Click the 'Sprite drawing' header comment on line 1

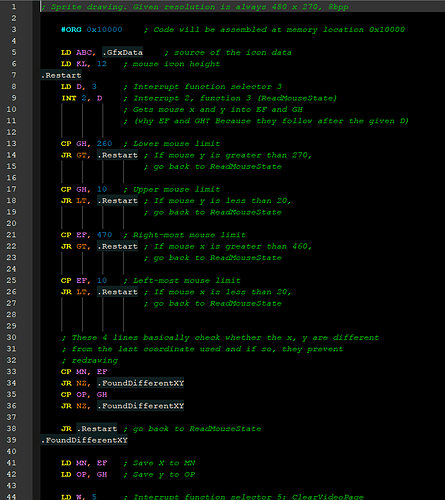(x=195, y=7)
